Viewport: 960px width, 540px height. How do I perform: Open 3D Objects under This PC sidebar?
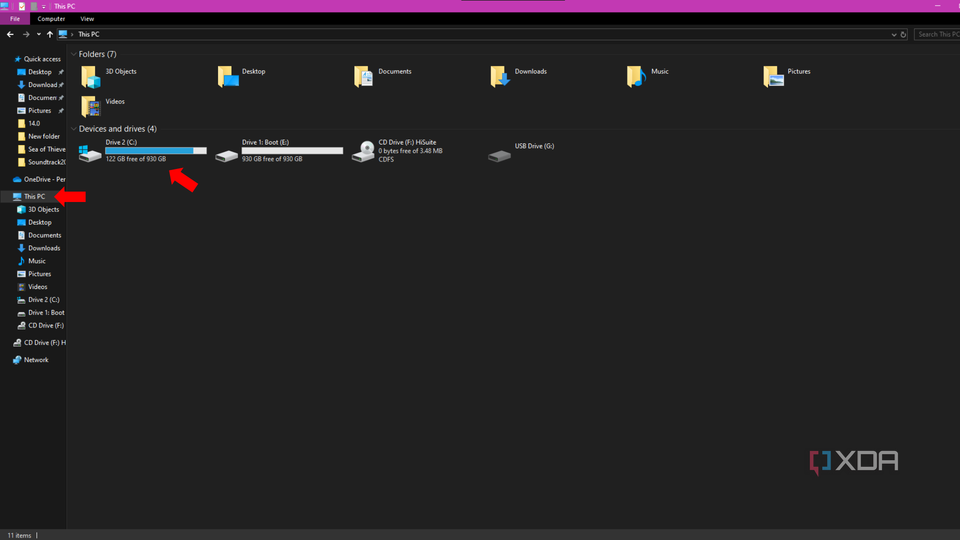tap(43, 209)
